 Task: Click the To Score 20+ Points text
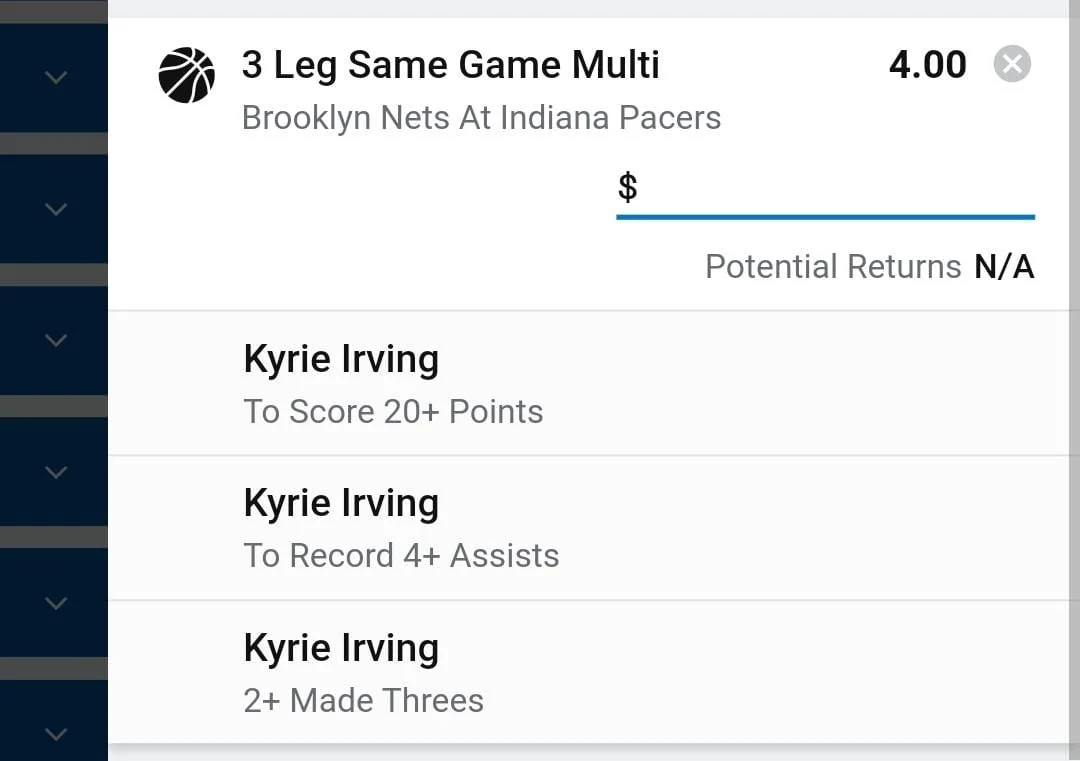pos(393,412)
